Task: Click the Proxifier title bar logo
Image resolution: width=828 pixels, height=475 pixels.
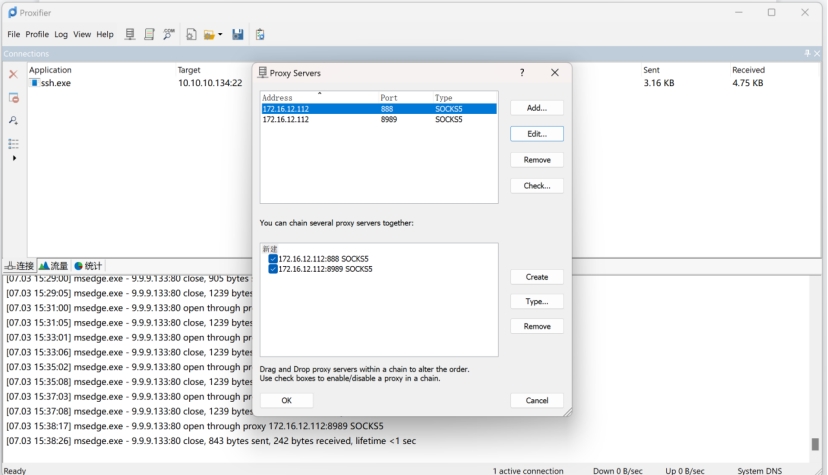Action: [12, 12]
